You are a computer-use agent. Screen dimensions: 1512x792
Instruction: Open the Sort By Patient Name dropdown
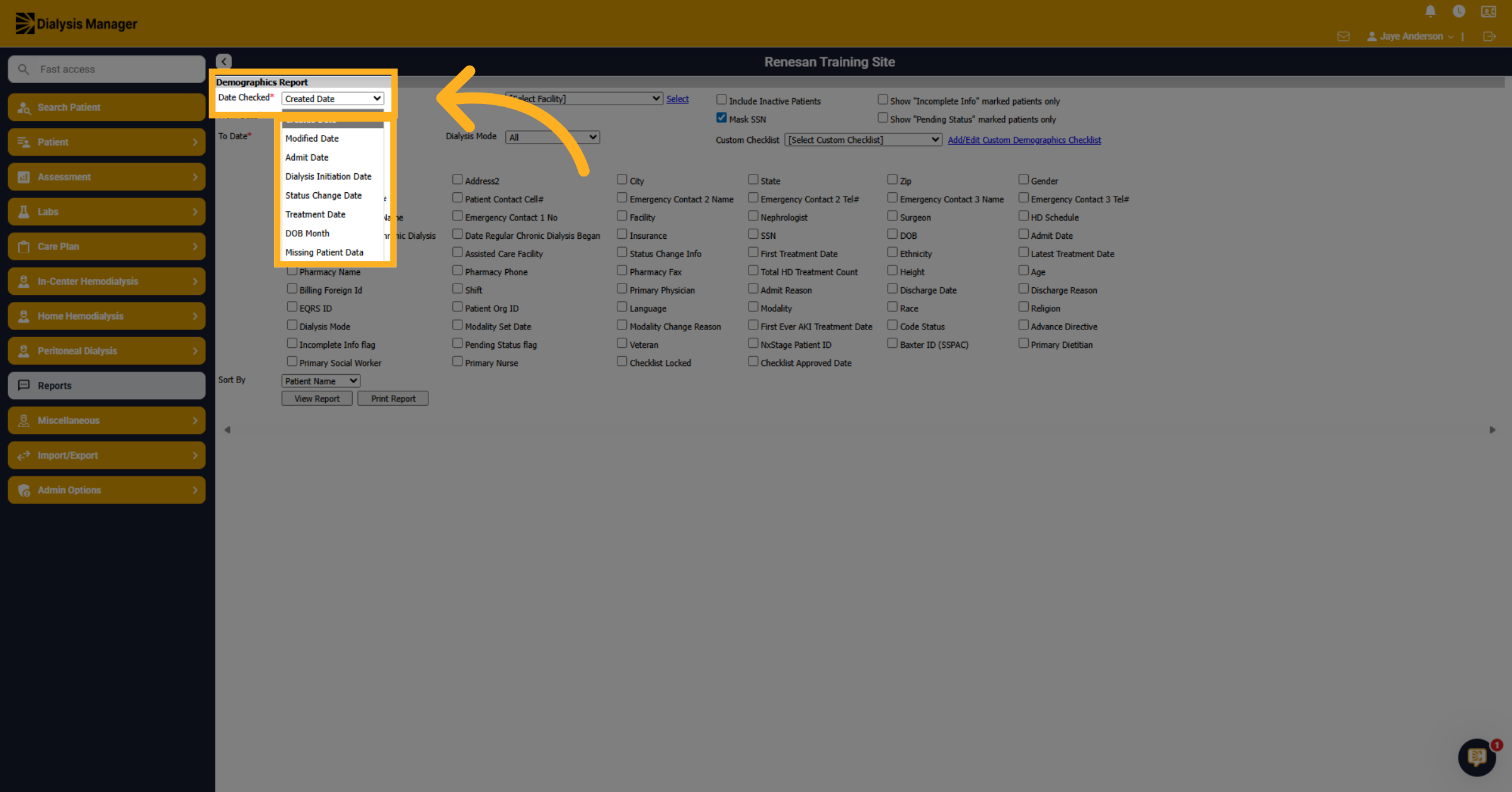321,381
